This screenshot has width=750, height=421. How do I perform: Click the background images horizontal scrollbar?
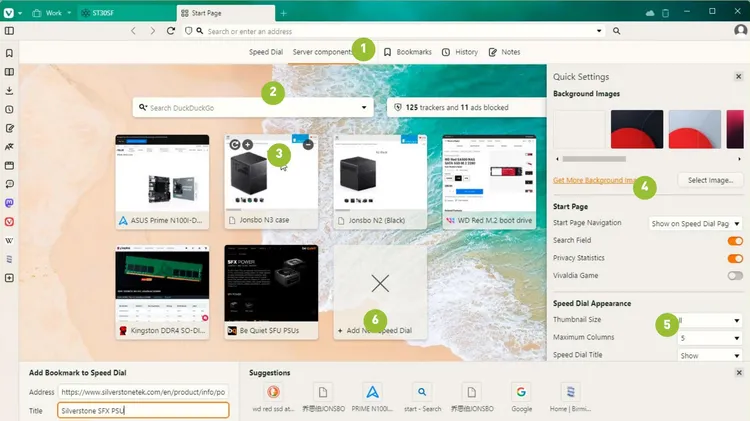pos(594,159)
